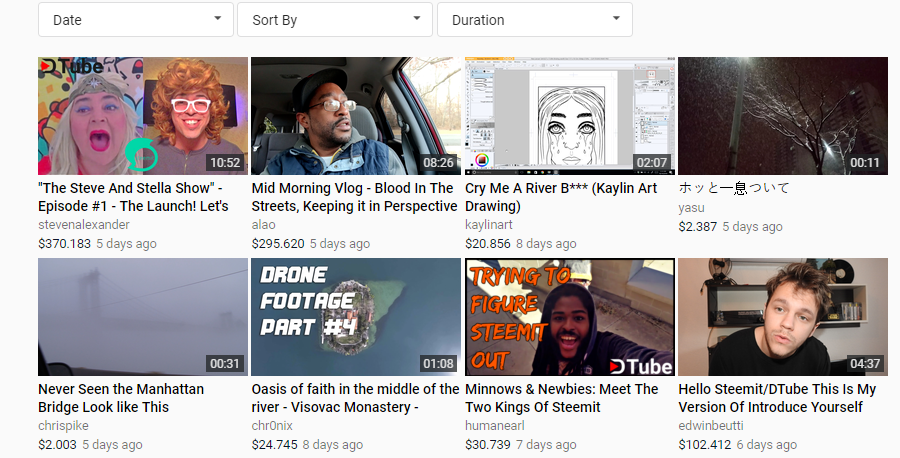Click the 10:52 duration badge
This screenshot has width=900, height=458.
pos(225,162)
